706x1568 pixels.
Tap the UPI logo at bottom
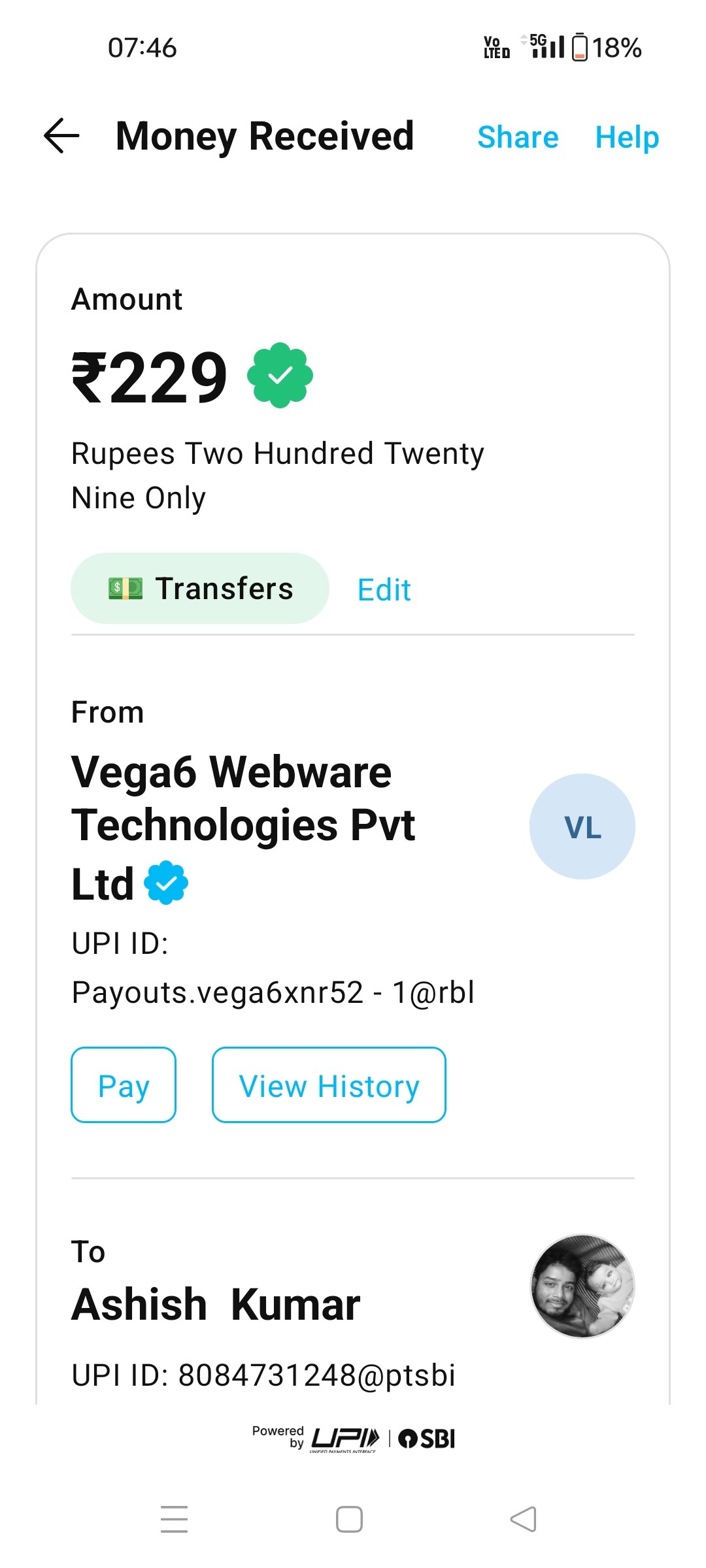[345, 1439]
